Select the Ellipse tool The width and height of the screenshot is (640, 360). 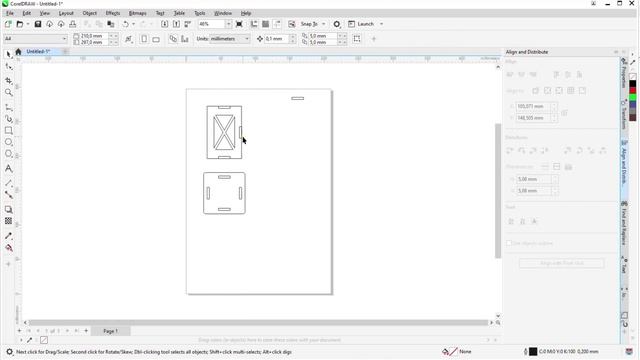pos(9,142)
